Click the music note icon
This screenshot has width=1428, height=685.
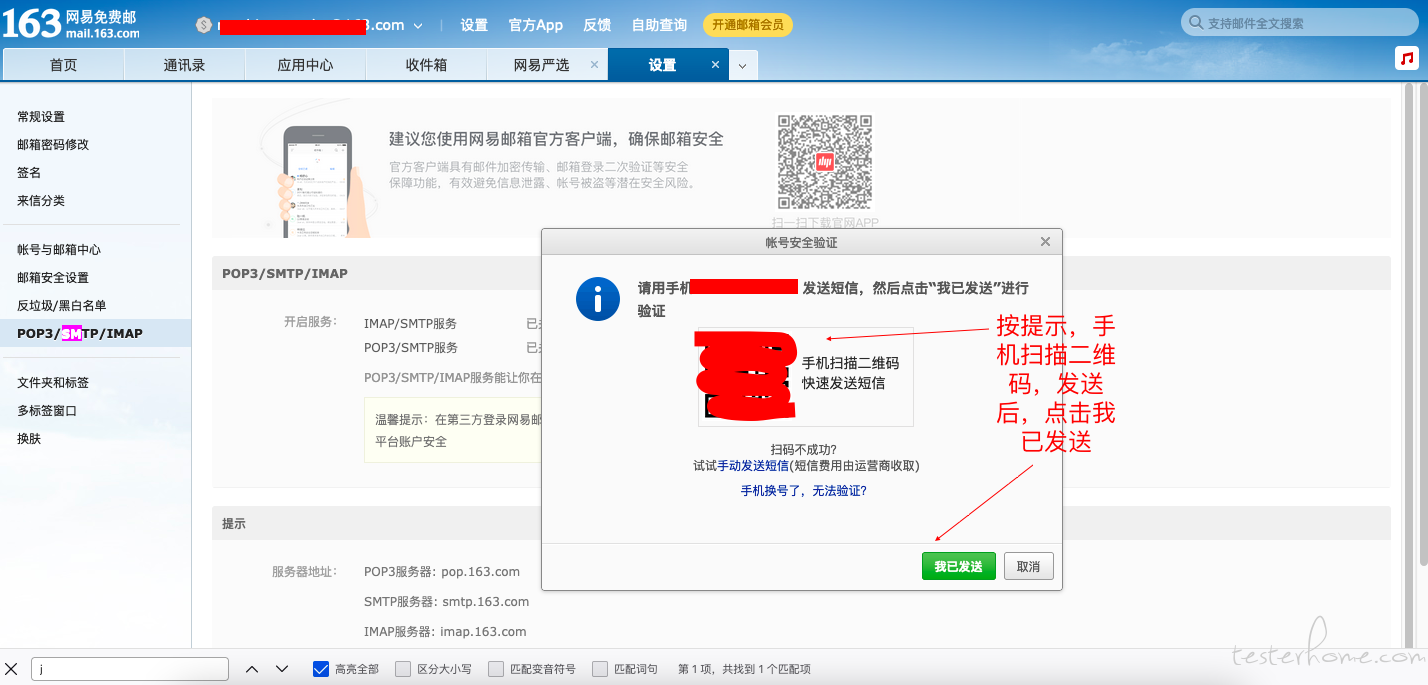coord(1407,58)
